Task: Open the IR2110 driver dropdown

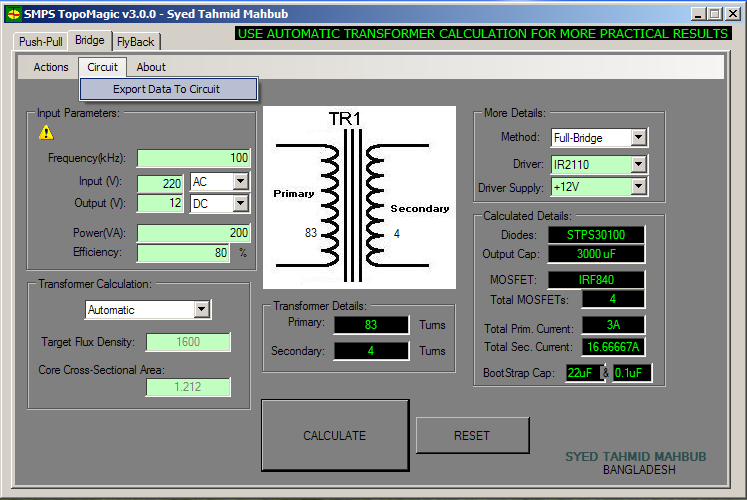Action: pyautogui.click(x=638, y=163)
